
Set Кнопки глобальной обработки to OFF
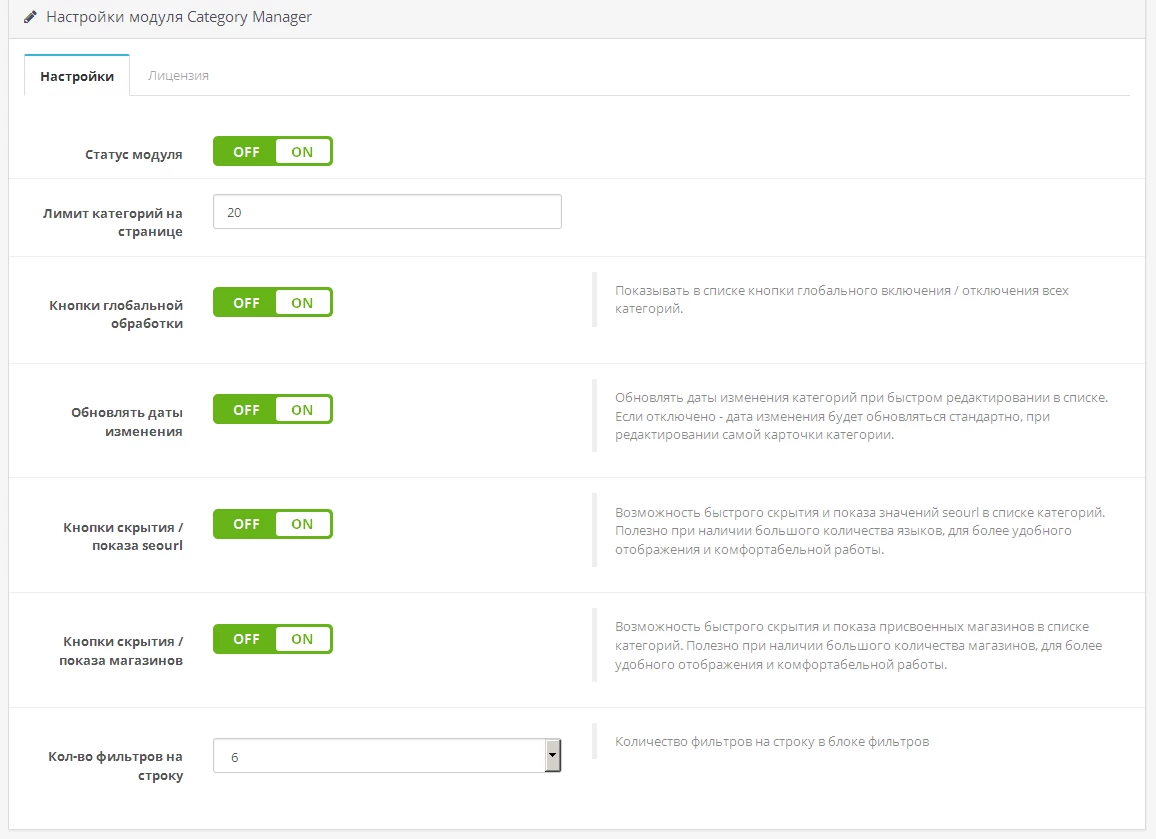coord(246,303)
